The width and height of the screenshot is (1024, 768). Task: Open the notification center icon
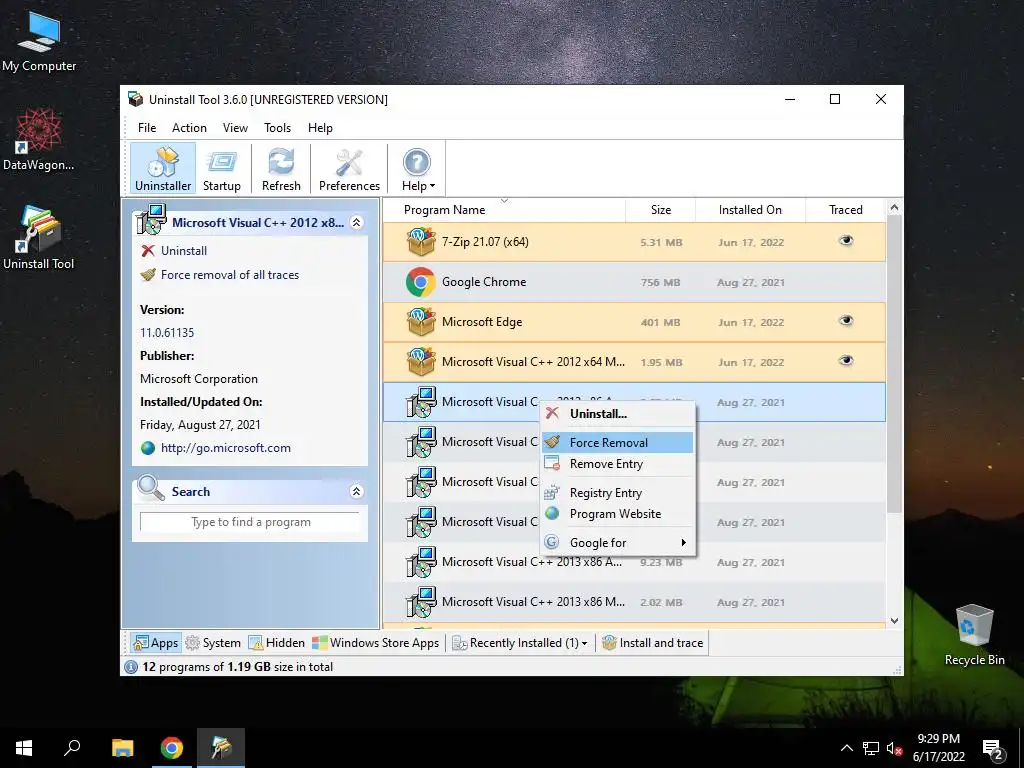click(993, 750)
